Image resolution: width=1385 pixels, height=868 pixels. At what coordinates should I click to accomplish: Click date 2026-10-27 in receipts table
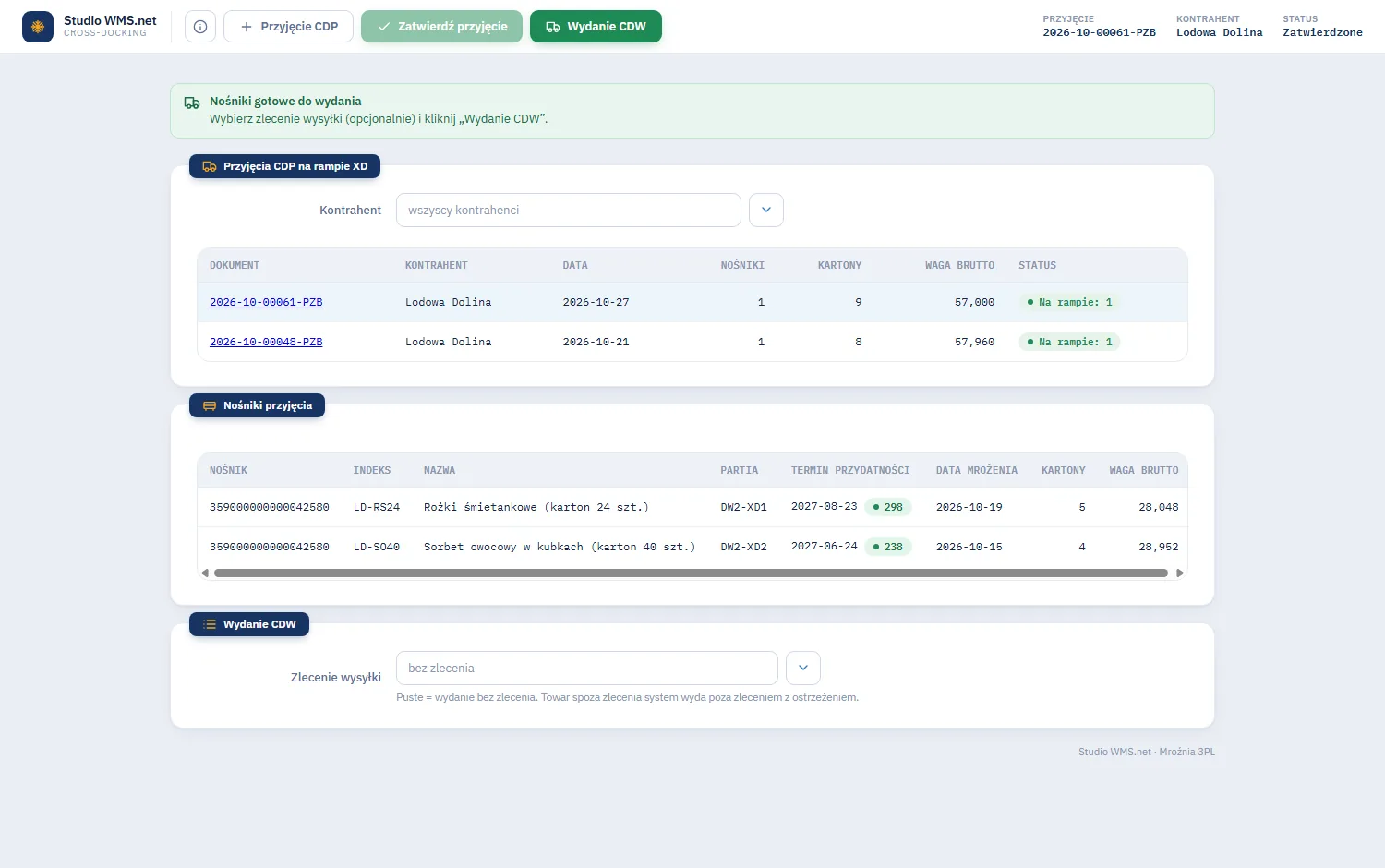(x=596, y=302)
